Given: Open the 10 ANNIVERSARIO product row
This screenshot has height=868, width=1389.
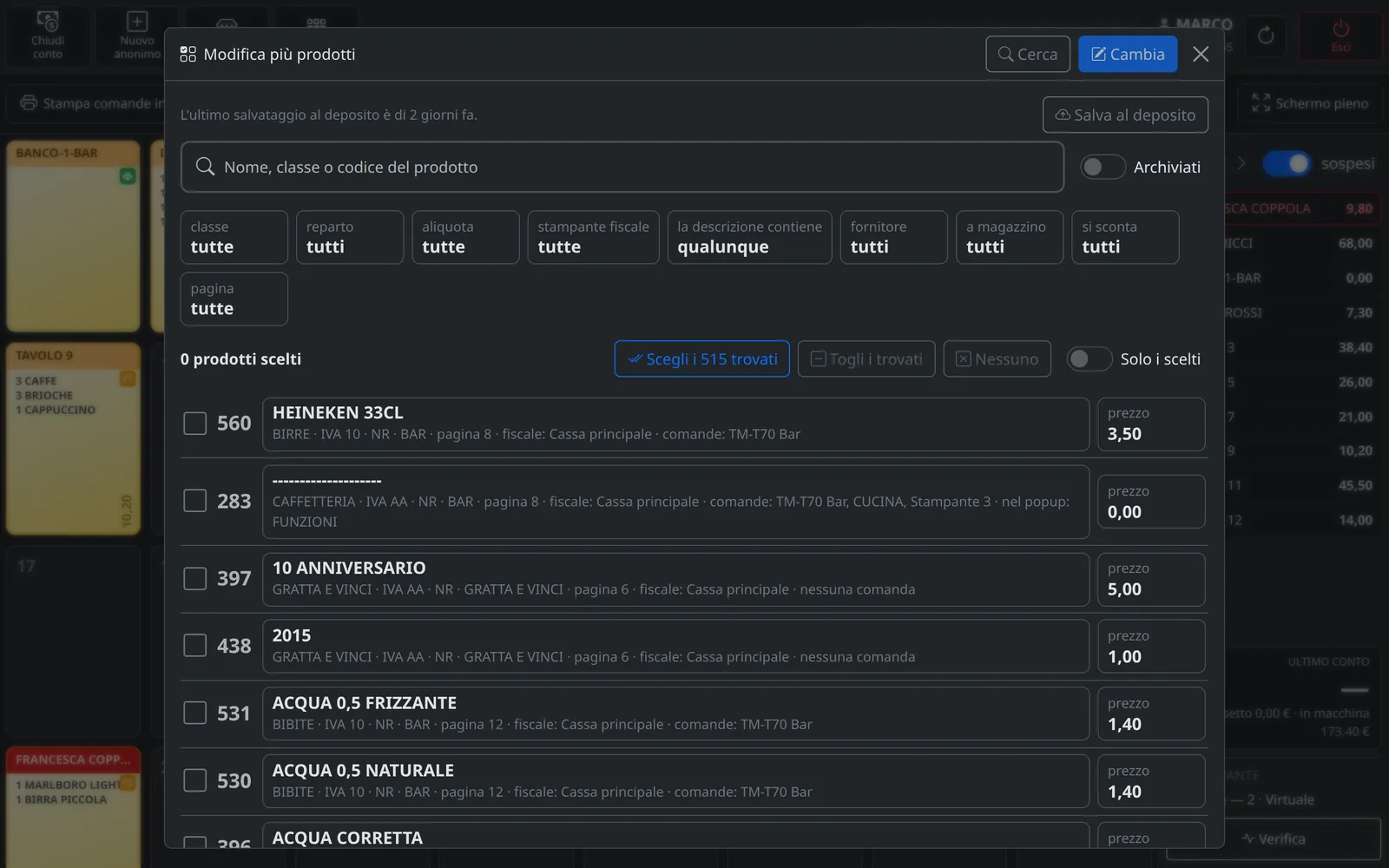Looking at the screenshot, I should (x=675, y=579).
